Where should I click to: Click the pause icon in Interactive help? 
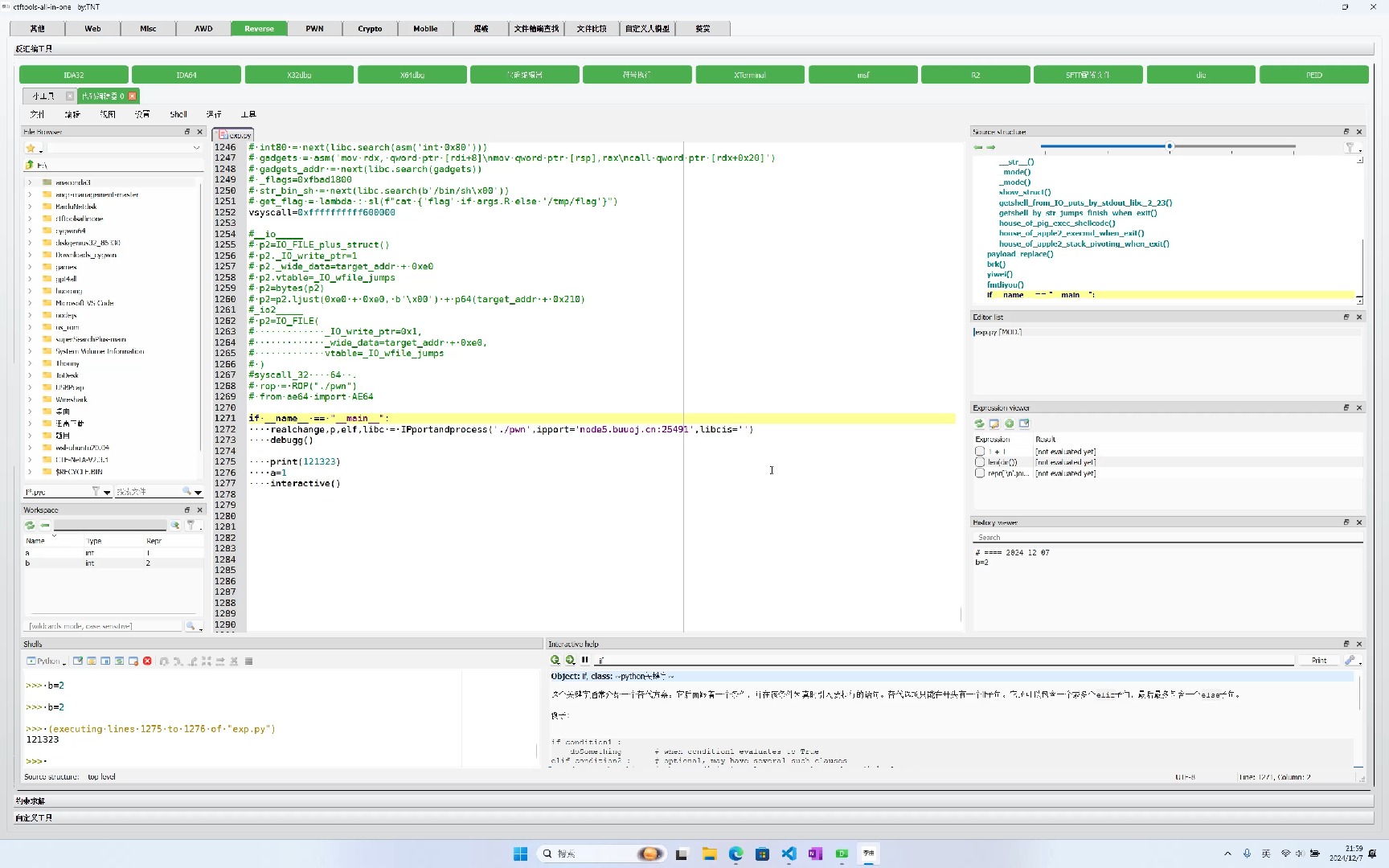[585, 660]
